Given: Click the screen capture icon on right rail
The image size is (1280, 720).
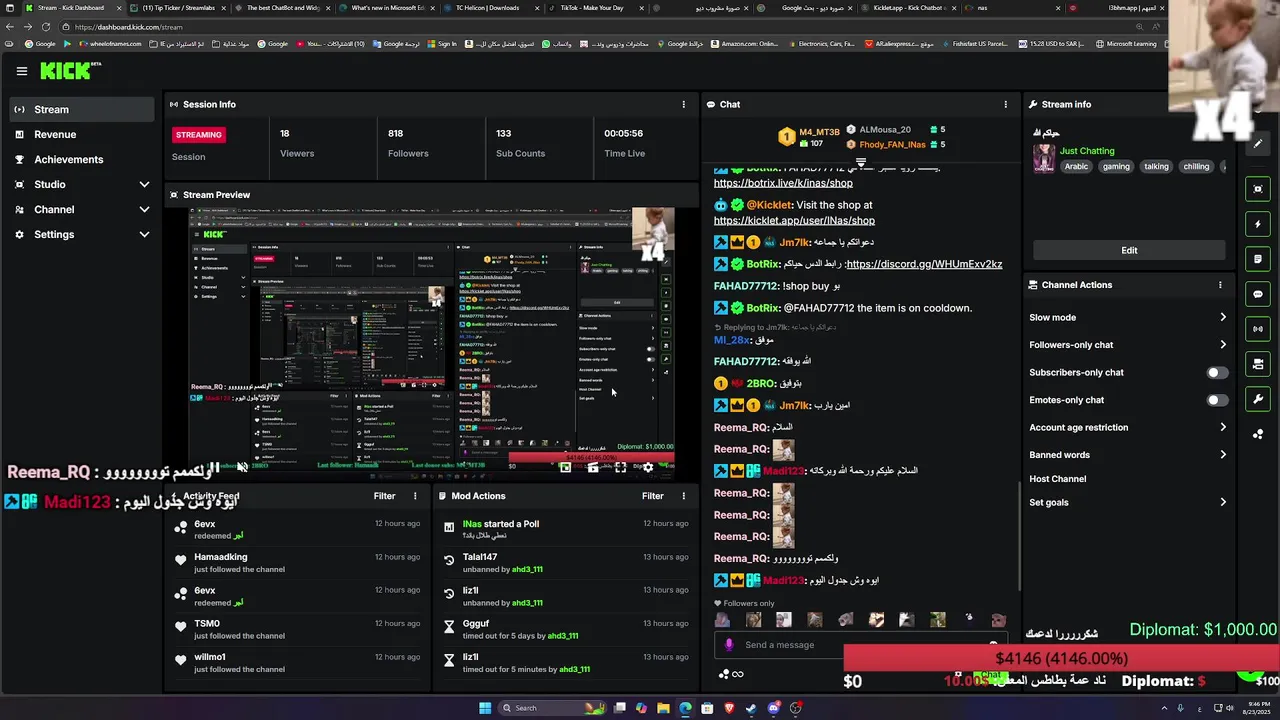Looking at the screenshot, I should click(1258, 189).
